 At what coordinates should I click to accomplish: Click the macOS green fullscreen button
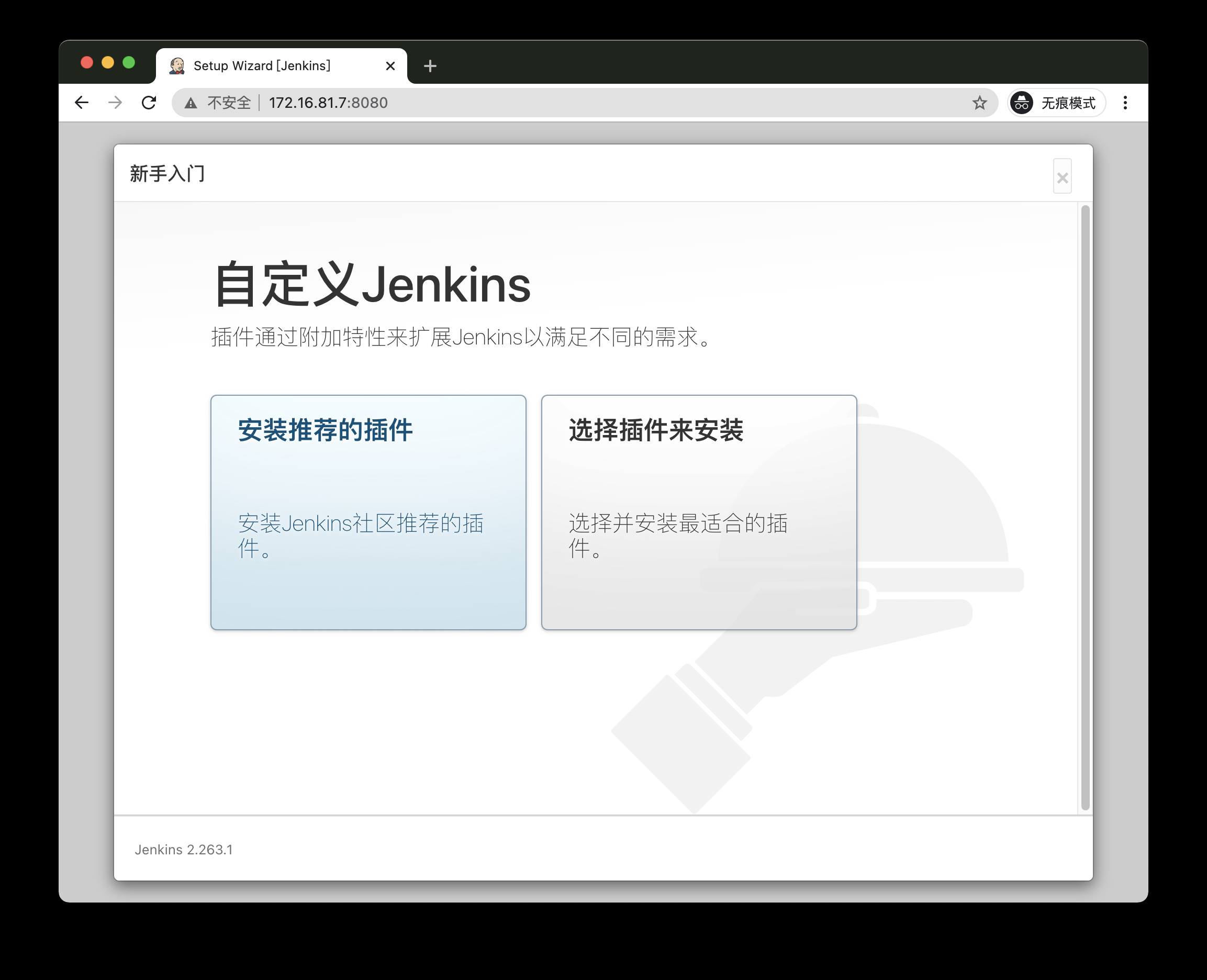click(x=129, y=62)
